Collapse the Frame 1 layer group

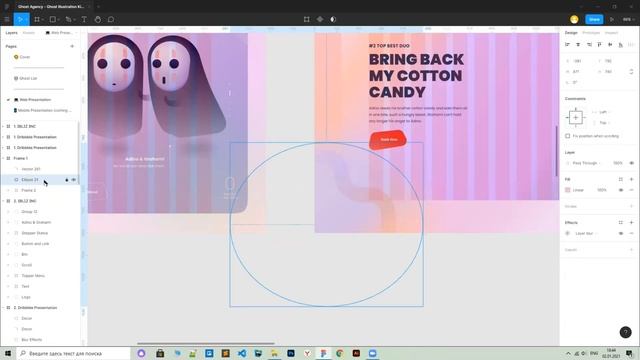(x=3, y=158)
